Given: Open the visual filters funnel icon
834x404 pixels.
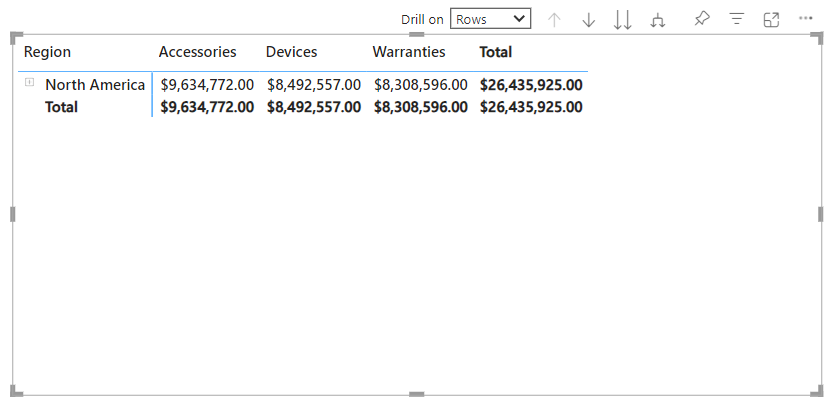Looking at the screenshot, I should click(x=736, y=19).
